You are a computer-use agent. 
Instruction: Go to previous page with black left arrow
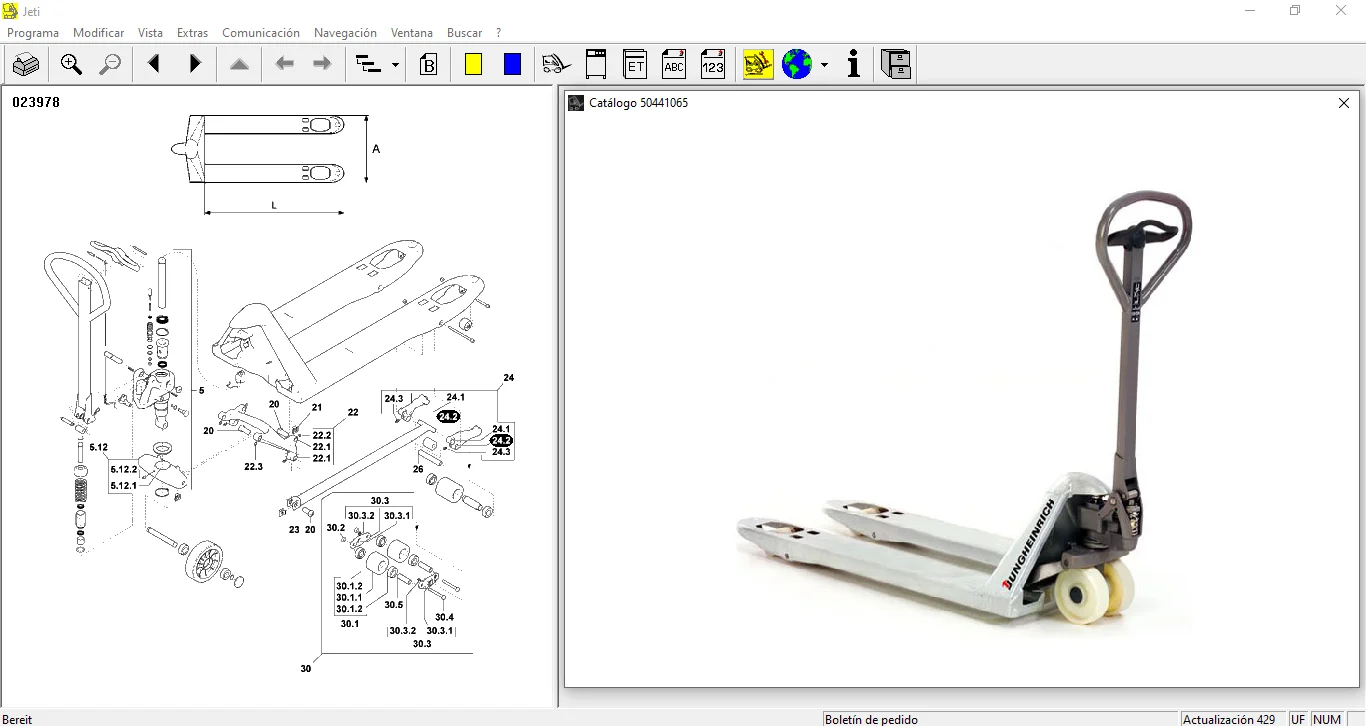[154, 65]
